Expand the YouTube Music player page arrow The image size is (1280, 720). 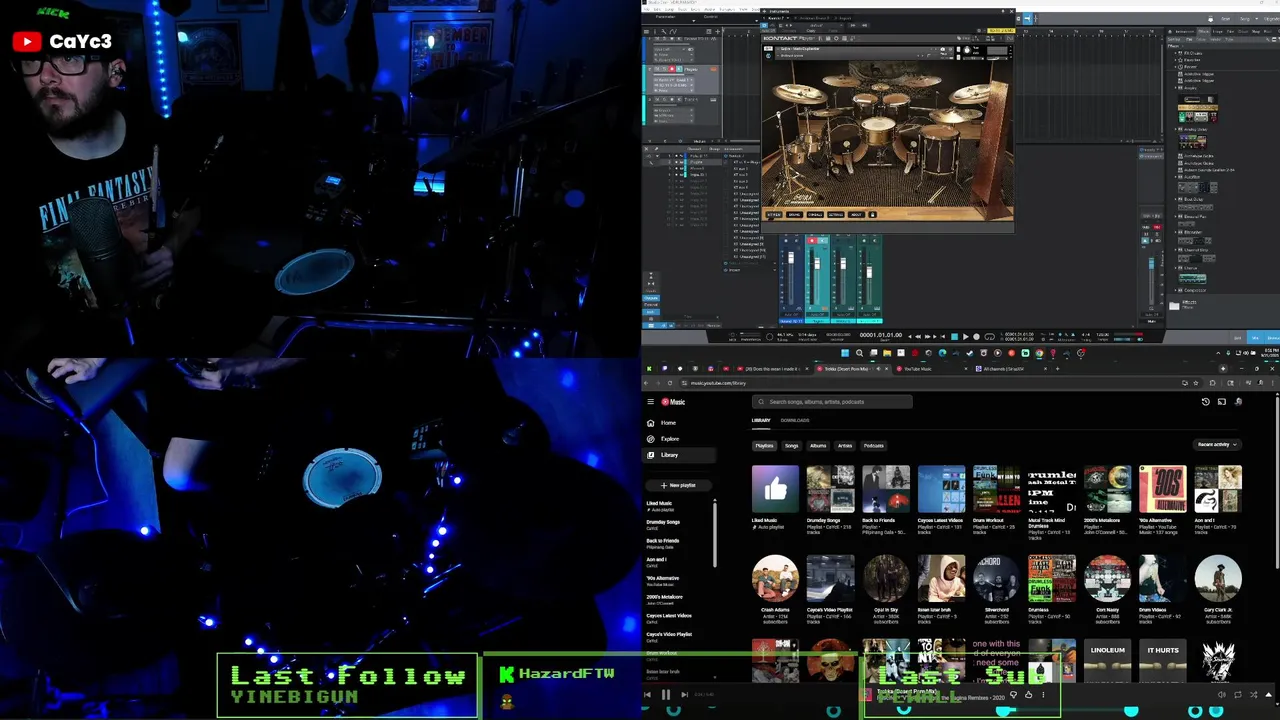pyautogui.click(x=1268, y=694)
